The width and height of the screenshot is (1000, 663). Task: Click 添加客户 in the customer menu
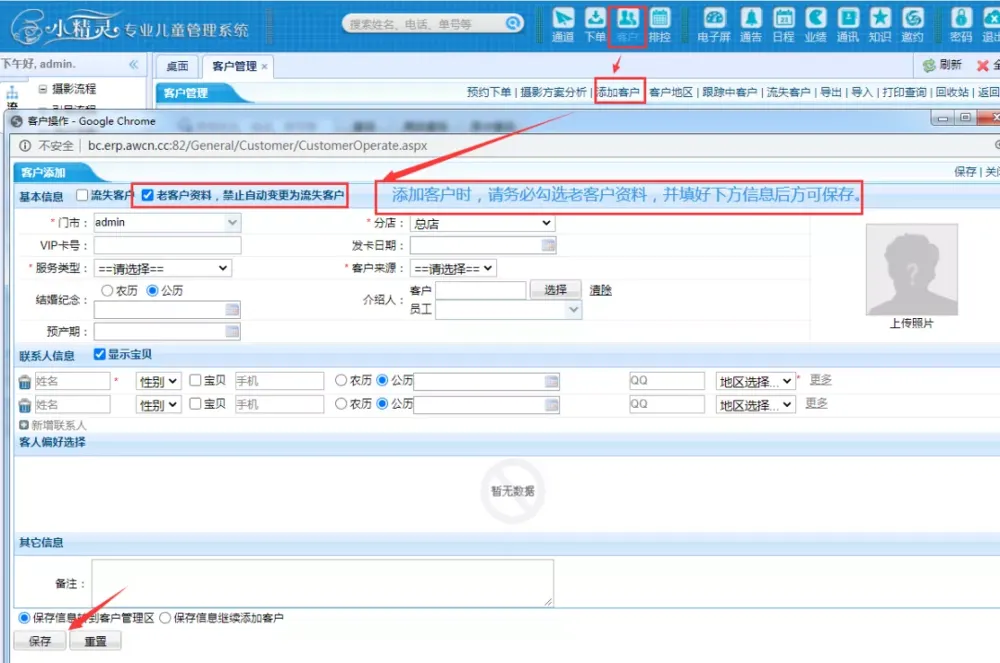click(x=619, y=92)
